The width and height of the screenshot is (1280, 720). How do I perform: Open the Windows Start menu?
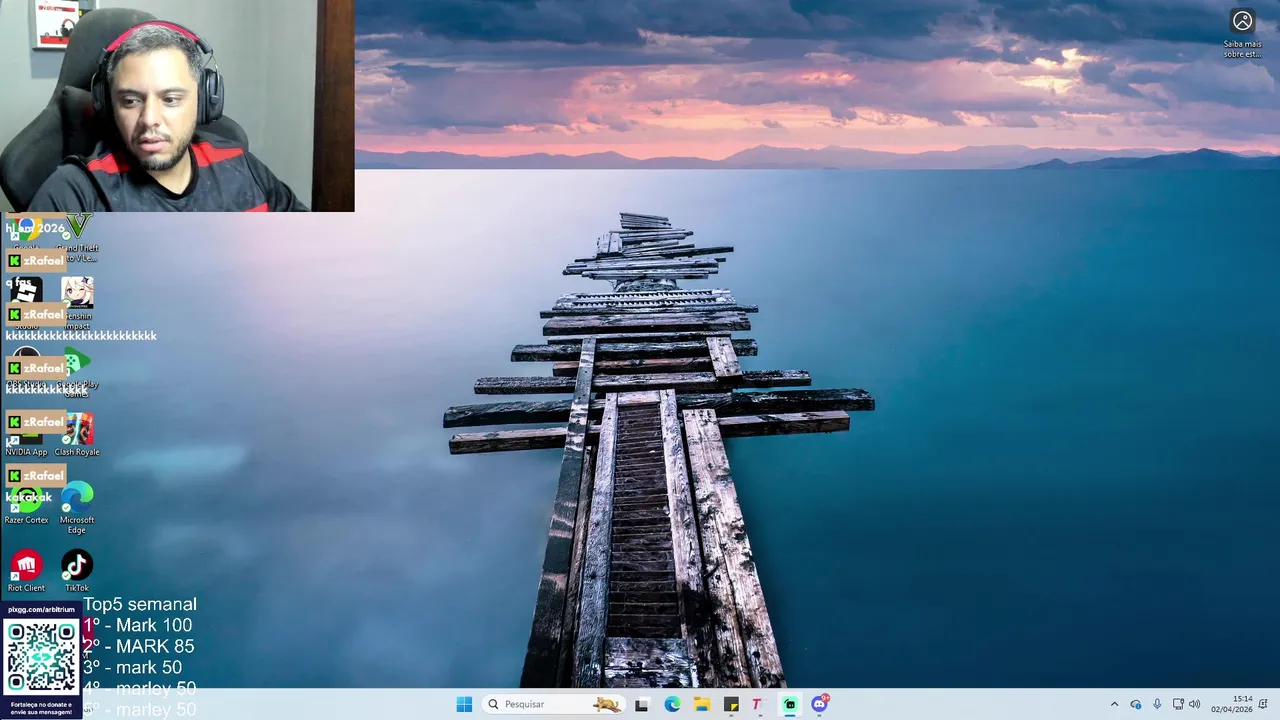pos(464,704)
